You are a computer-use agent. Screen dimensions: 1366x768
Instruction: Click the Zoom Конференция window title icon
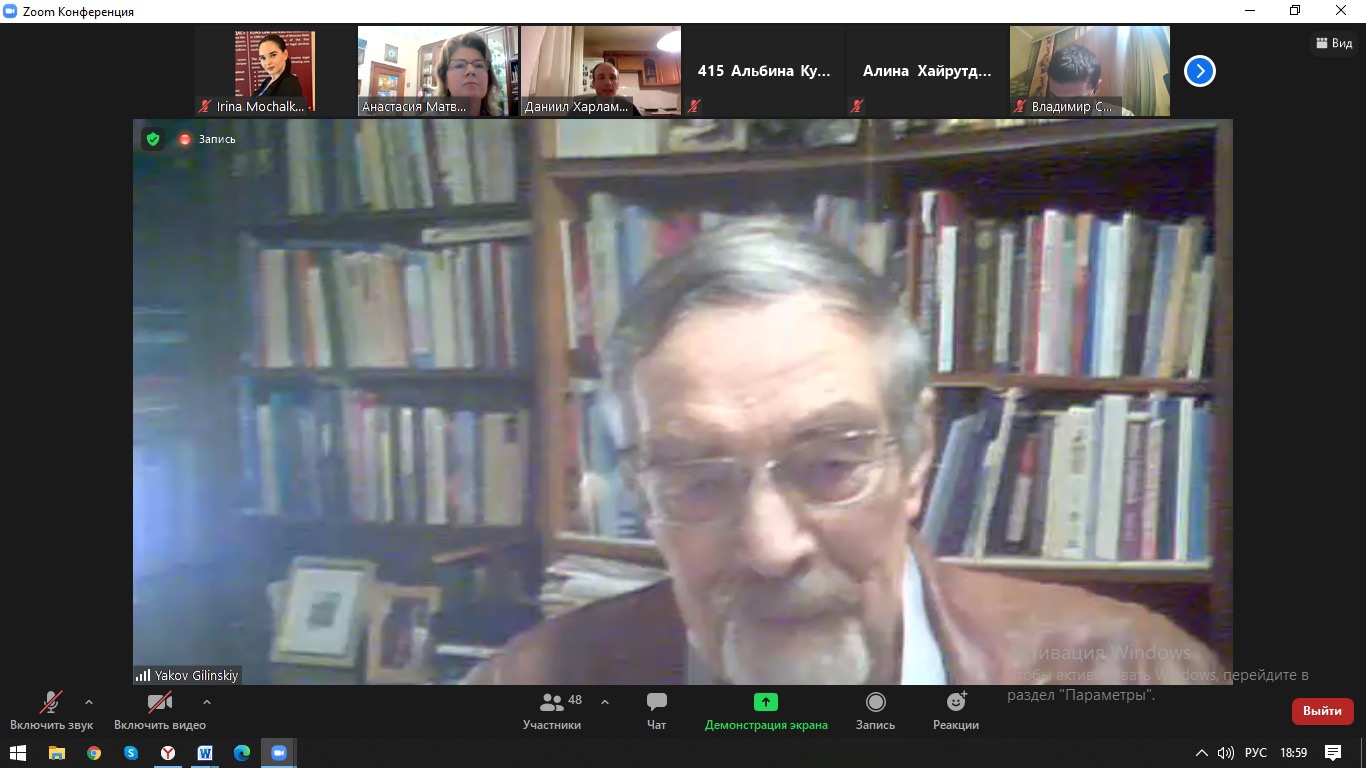click(11, 11)
